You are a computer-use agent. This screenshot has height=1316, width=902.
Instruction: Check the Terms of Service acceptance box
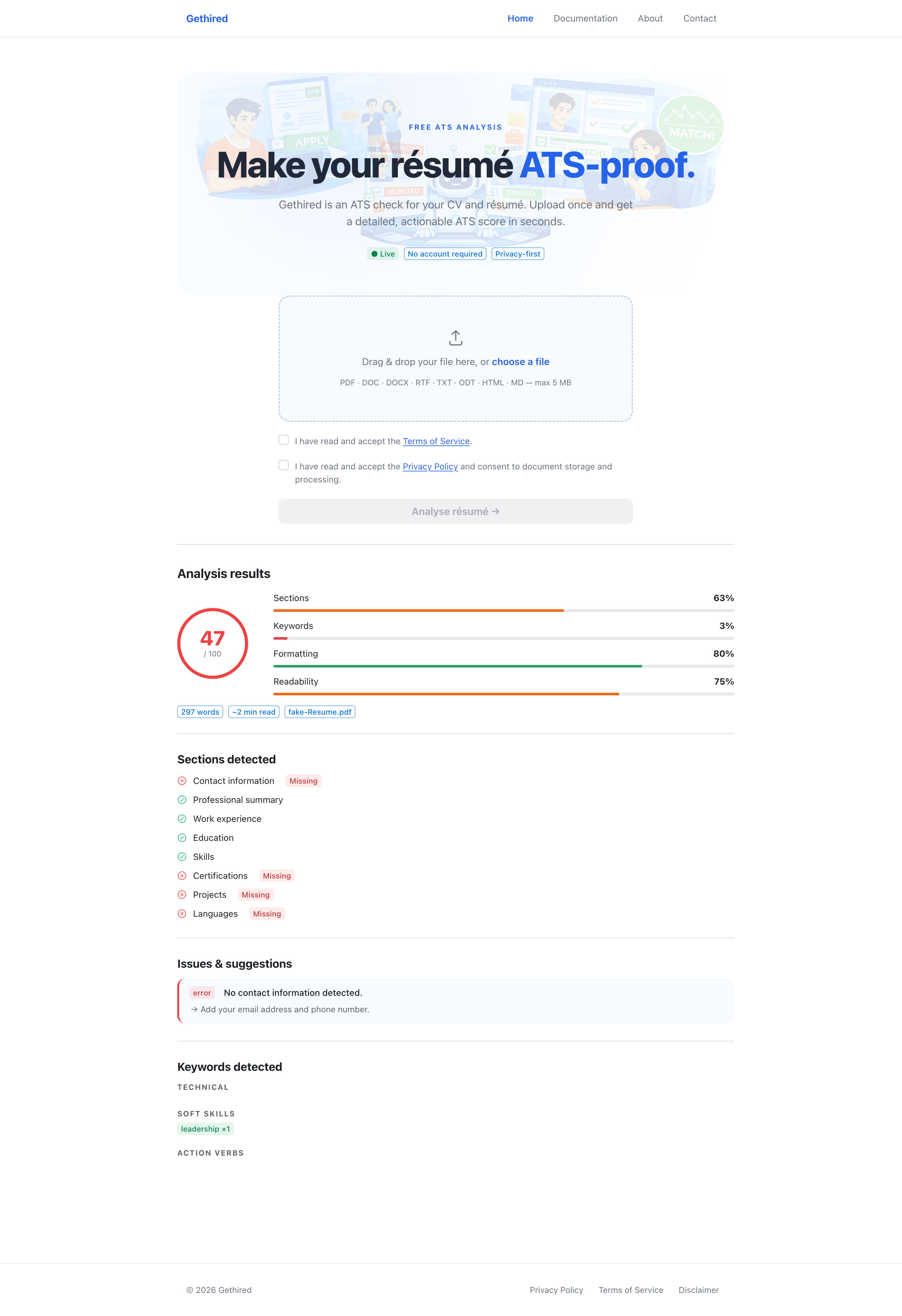point(284,440)
